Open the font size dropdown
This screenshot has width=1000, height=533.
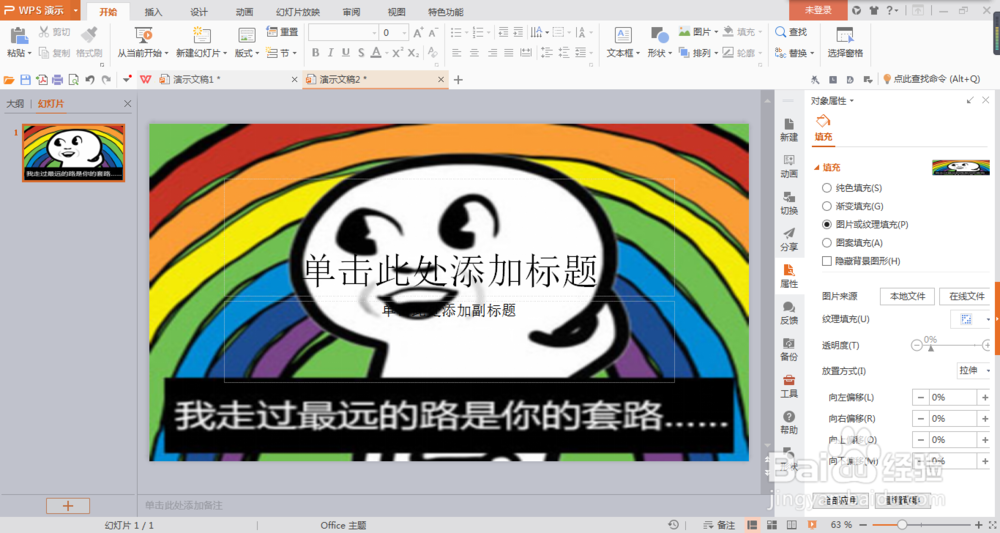click(x=404, y=33)
